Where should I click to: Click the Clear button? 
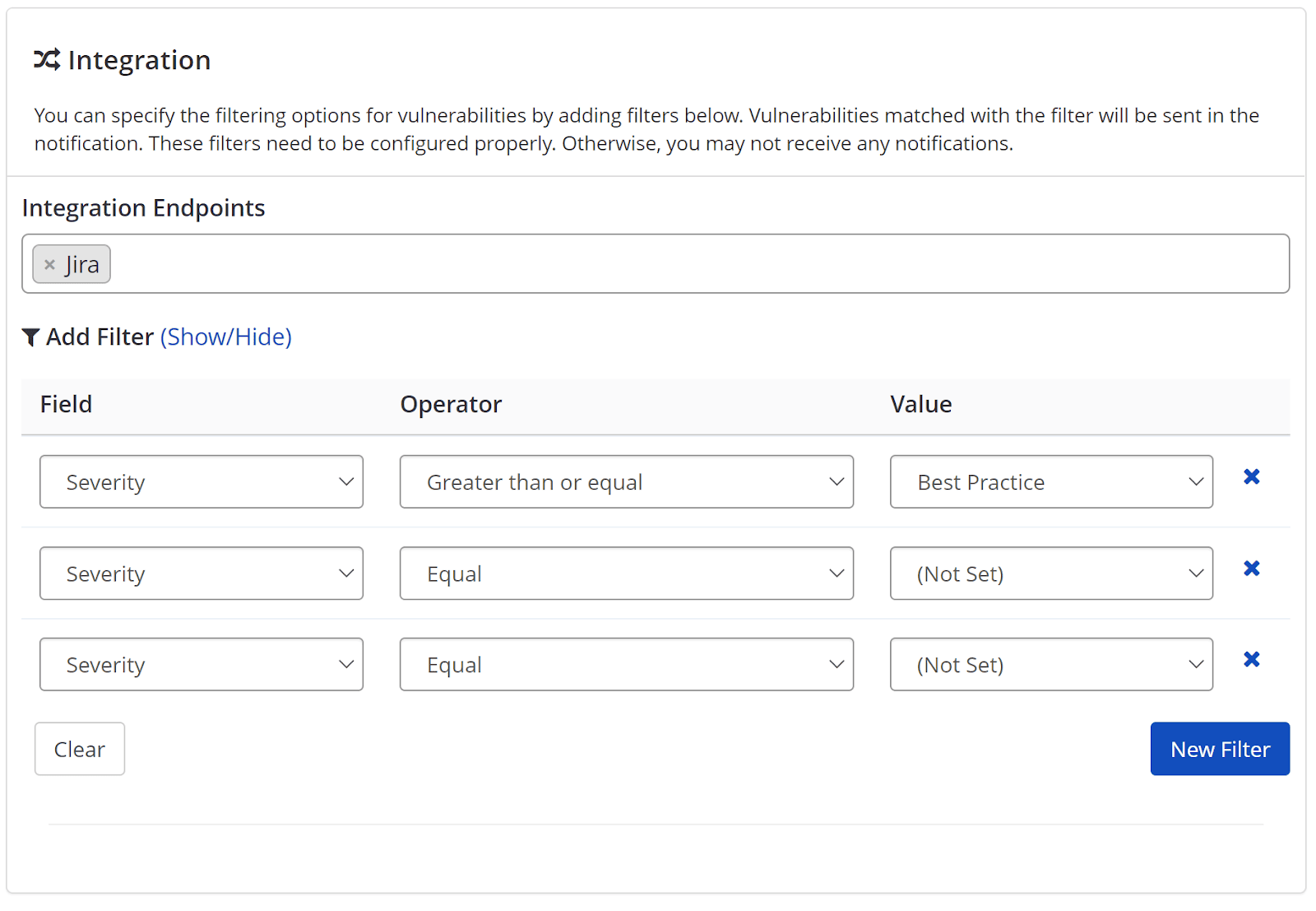point(79,749)
